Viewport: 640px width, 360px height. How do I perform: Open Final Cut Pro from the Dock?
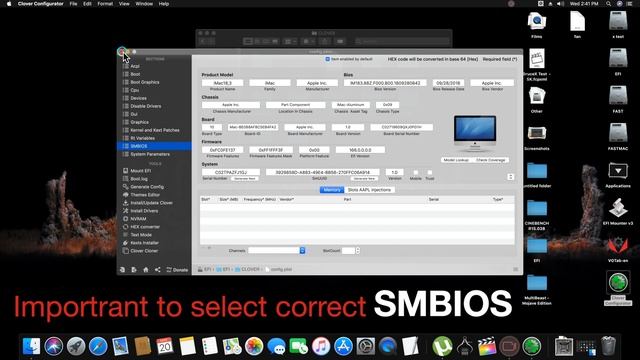point(487,346)
